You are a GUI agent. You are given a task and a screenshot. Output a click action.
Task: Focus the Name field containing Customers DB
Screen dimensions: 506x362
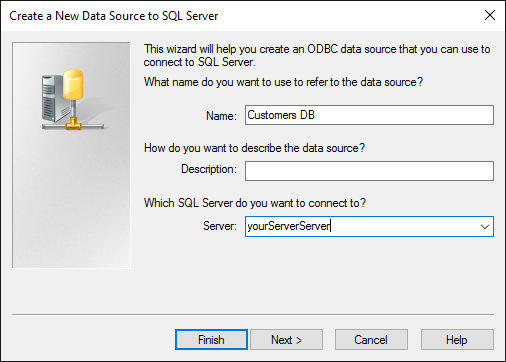(369, 115)
